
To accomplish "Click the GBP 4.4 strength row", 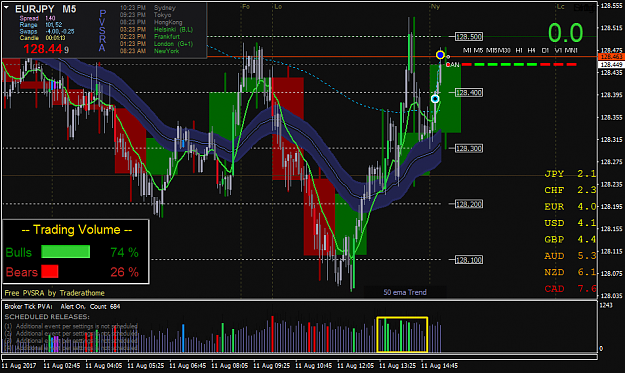I will (570, 240).
